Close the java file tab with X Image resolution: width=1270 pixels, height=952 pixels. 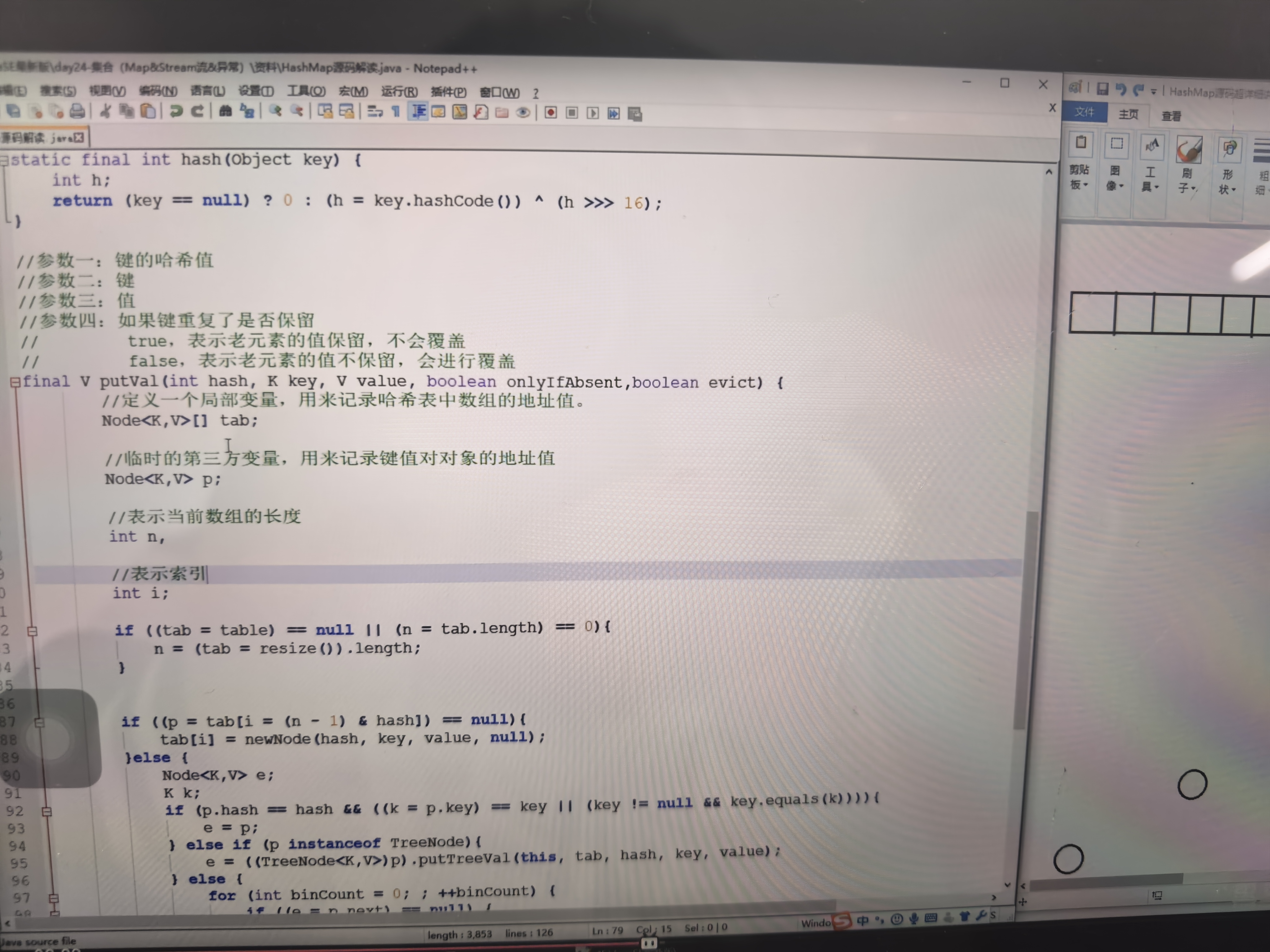(x=79, y=137)
